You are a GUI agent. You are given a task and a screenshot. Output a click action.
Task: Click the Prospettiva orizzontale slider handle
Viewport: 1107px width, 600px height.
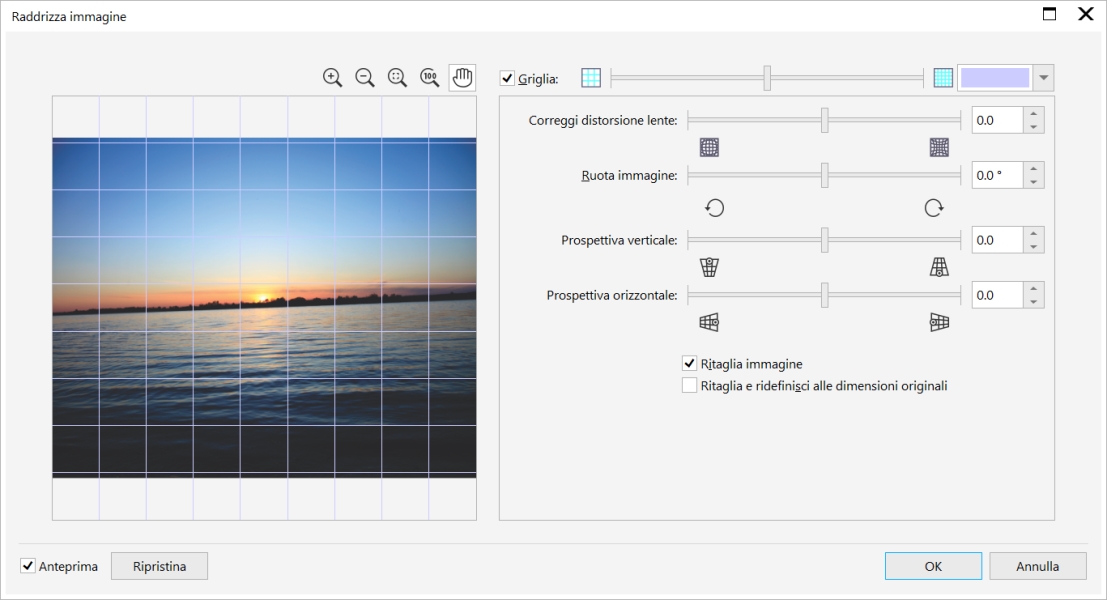(825, 295)
